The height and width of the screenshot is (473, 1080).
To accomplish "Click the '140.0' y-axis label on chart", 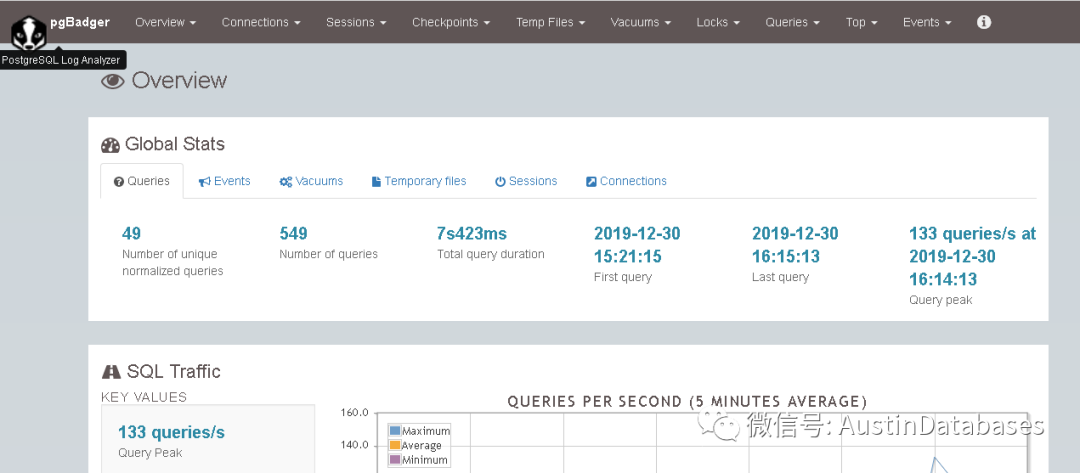I will (355, 445).
